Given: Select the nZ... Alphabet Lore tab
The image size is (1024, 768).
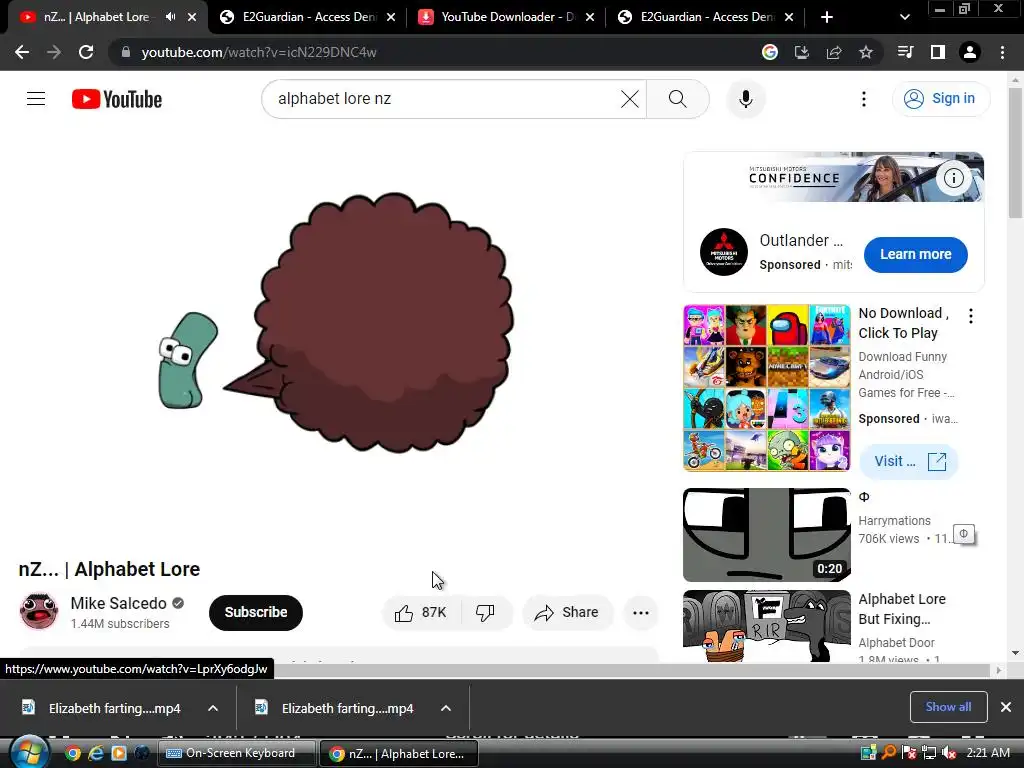Looking at the screenshot, I should 96,17.
